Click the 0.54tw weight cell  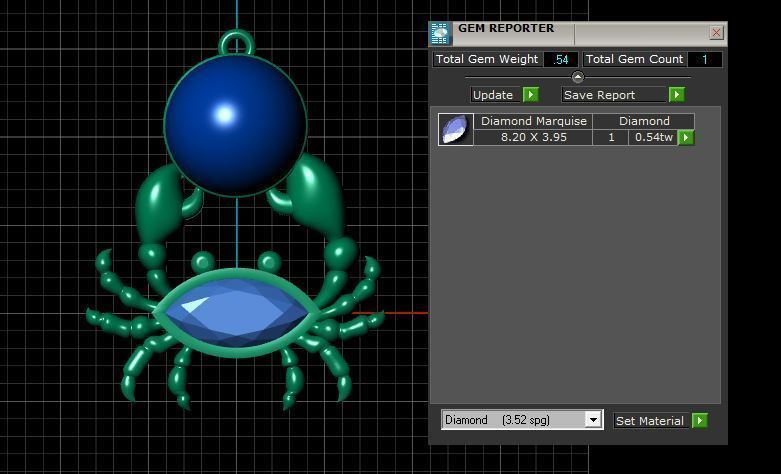click(x=653, y=137)
